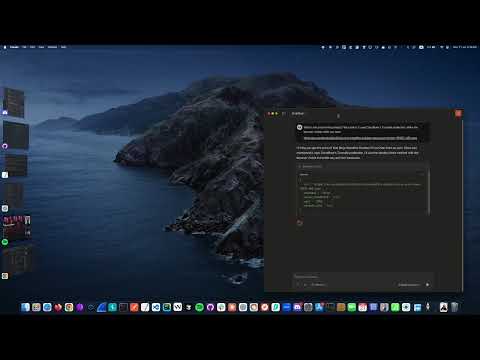Image resolution: width=480 pixels, height=360 pixels.
Task: Select the Stage Manager thumbnail with red charts
Action: [17, 227]
